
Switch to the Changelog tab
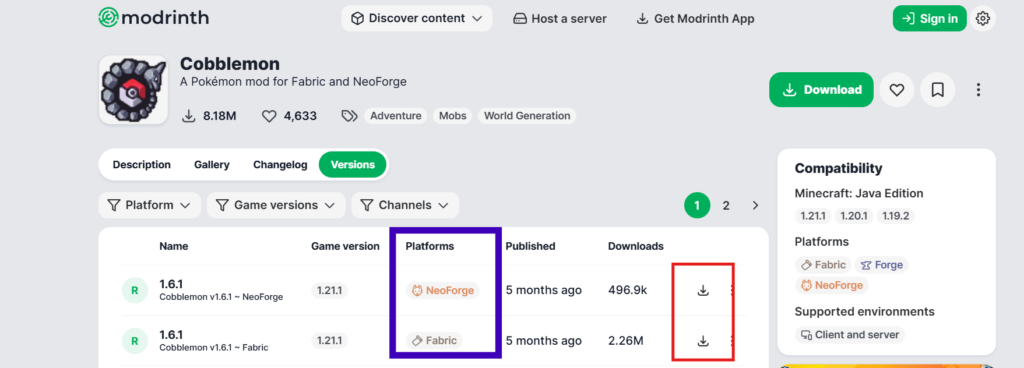(280, 164)
